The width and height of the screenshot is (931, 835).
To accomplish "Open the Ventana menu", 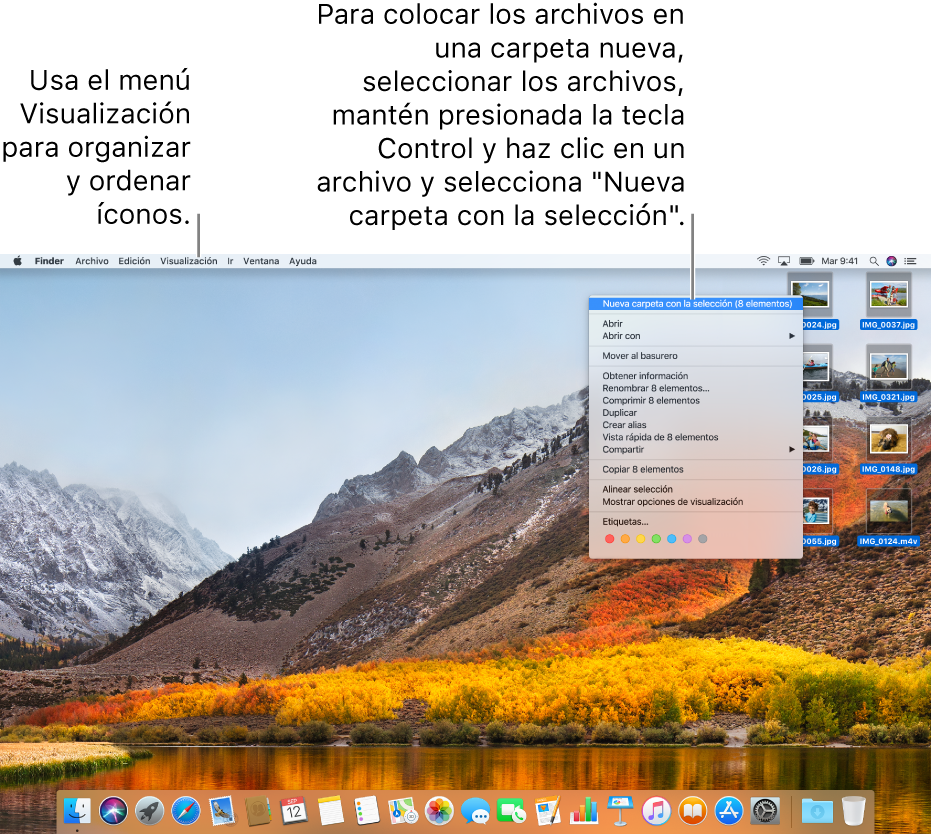I will point(261,261).
